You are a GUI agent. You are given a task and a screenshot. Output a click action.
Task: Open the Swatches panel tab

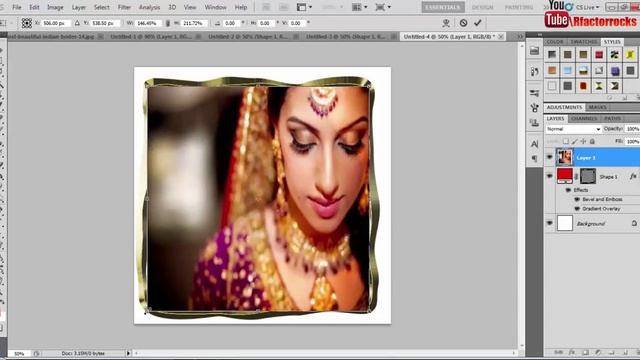point(584,42)
